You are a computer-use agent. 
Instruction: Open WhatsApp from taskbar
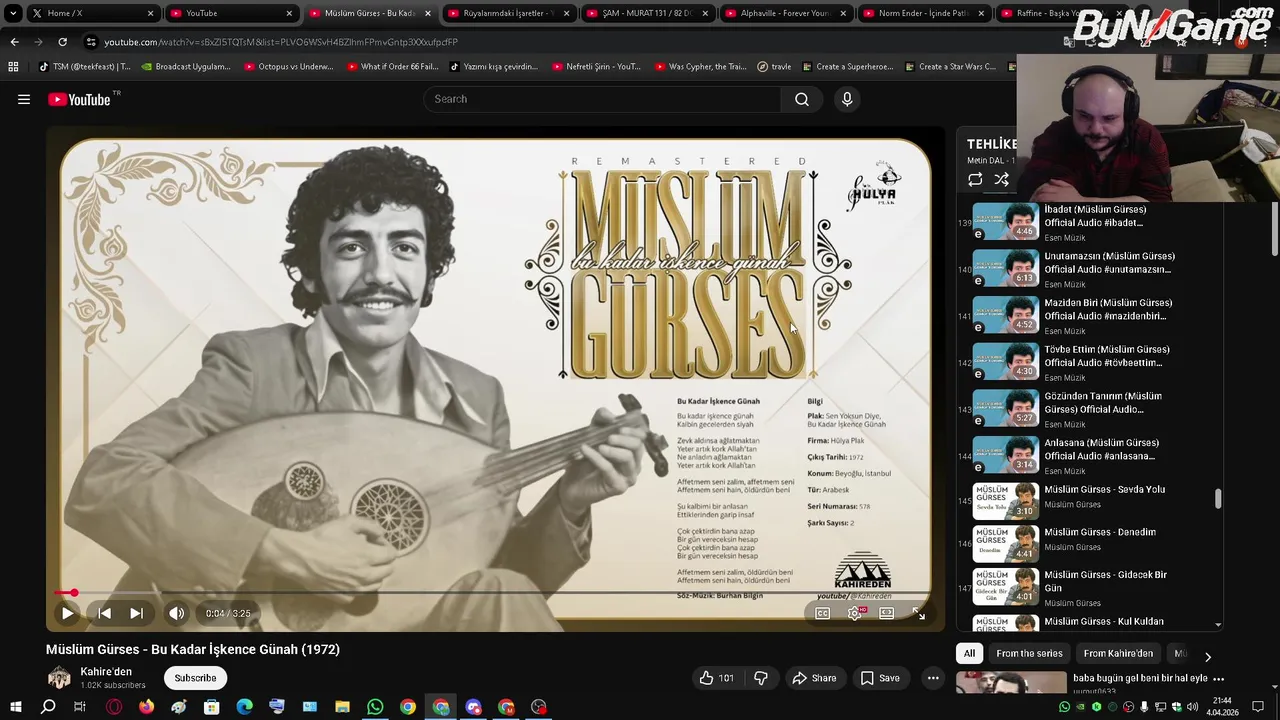point(375,707)
